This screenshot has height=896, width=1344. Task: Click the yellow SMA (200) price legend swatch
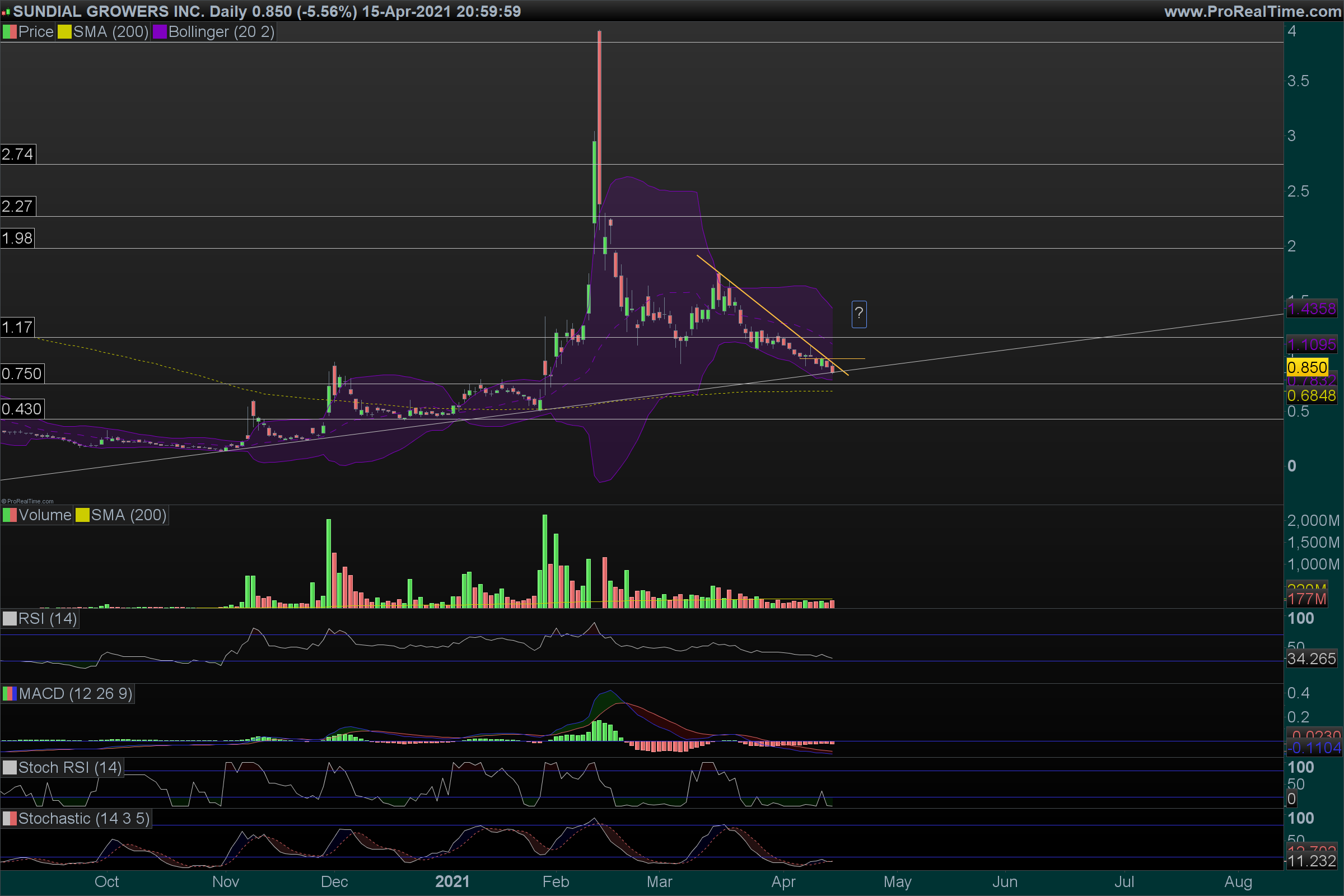[x=64, y=32]
